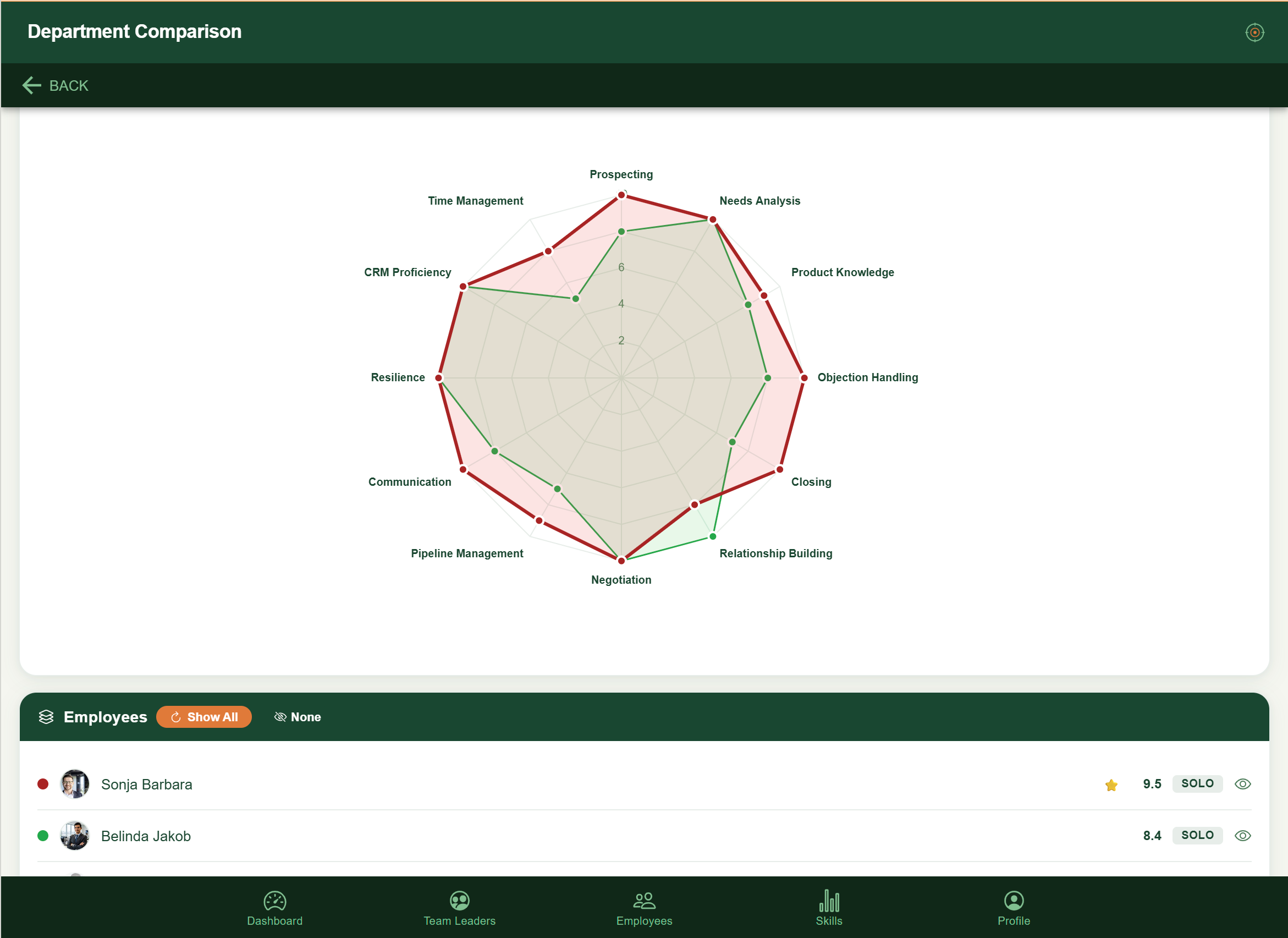Click the gold star for Sonja Barbara

coord(1111,785)
